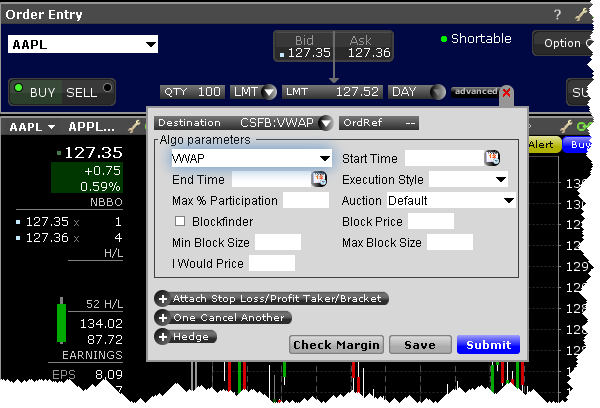Open the Execution Style dropdown
Image resolution: width=600 pixels, height=408 pixels.
[x=500, y=180]
